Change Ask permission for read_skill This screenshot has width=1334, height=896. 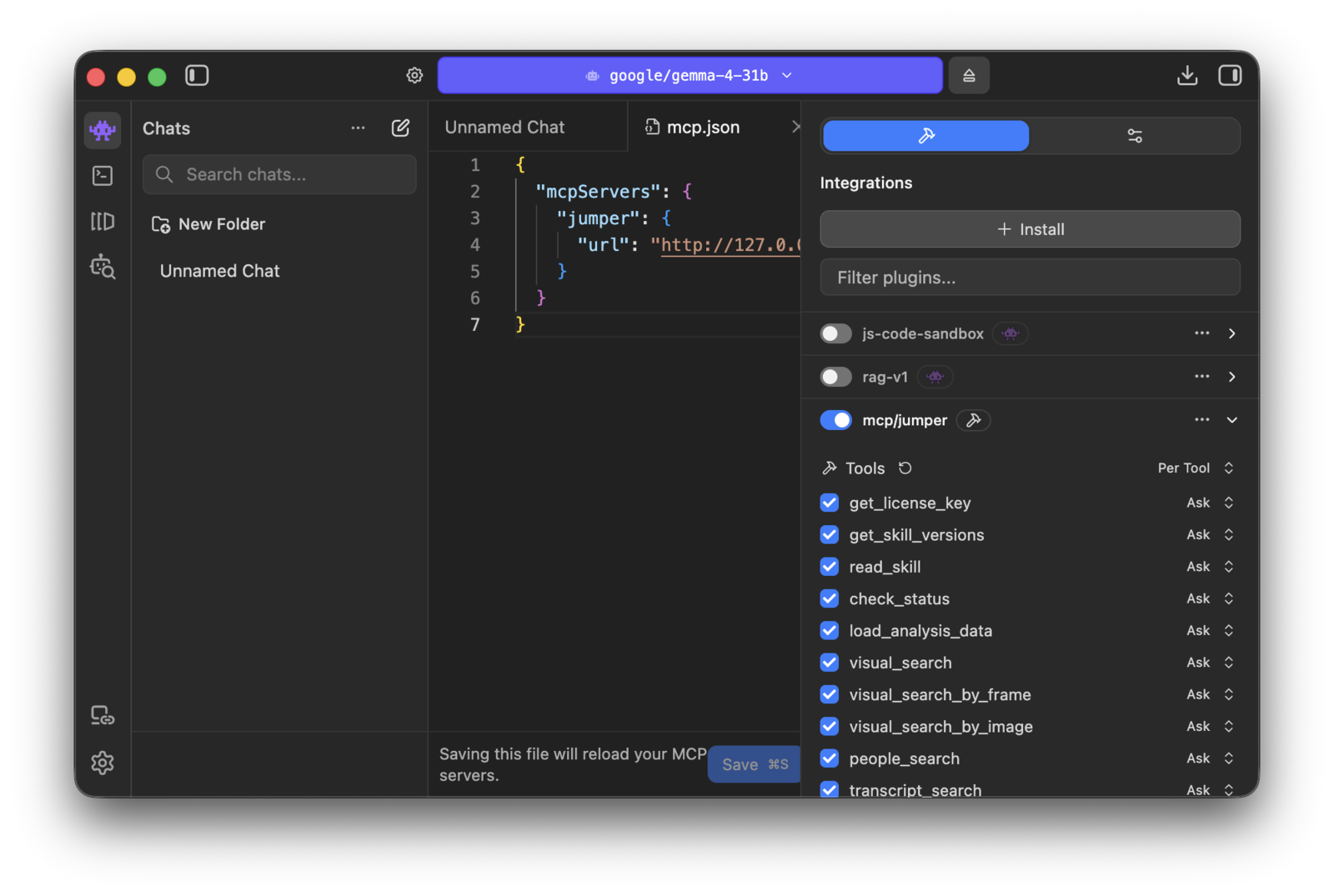[x=1210, y=567]
